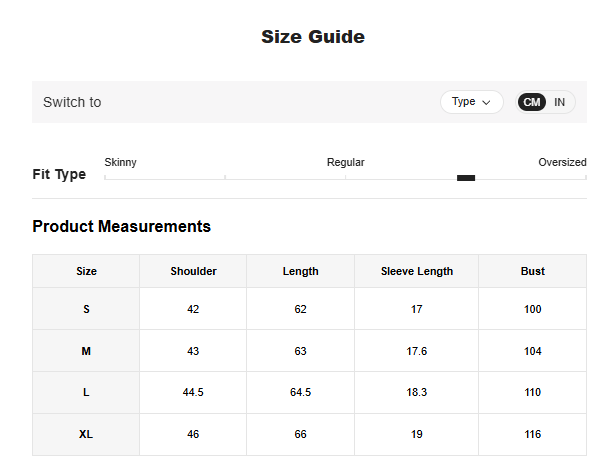Open the Type dropdown
Image resolution: width=600 pixels, height=465 pixels.
point(471,102)
